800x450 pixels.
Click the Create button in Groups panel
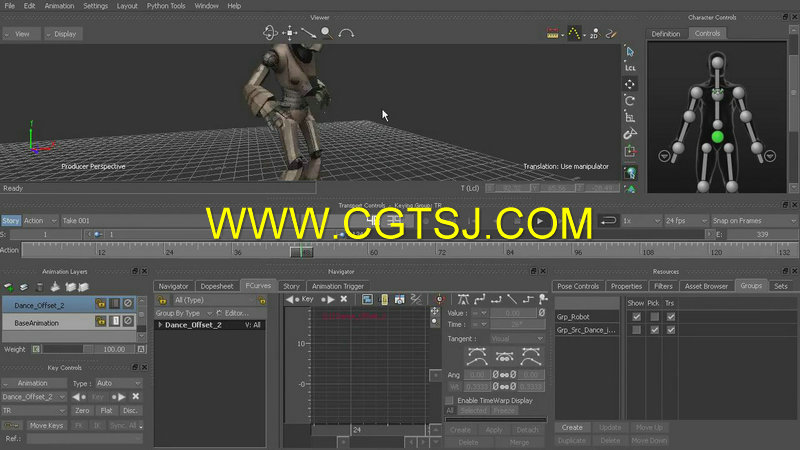coord(572,428)
